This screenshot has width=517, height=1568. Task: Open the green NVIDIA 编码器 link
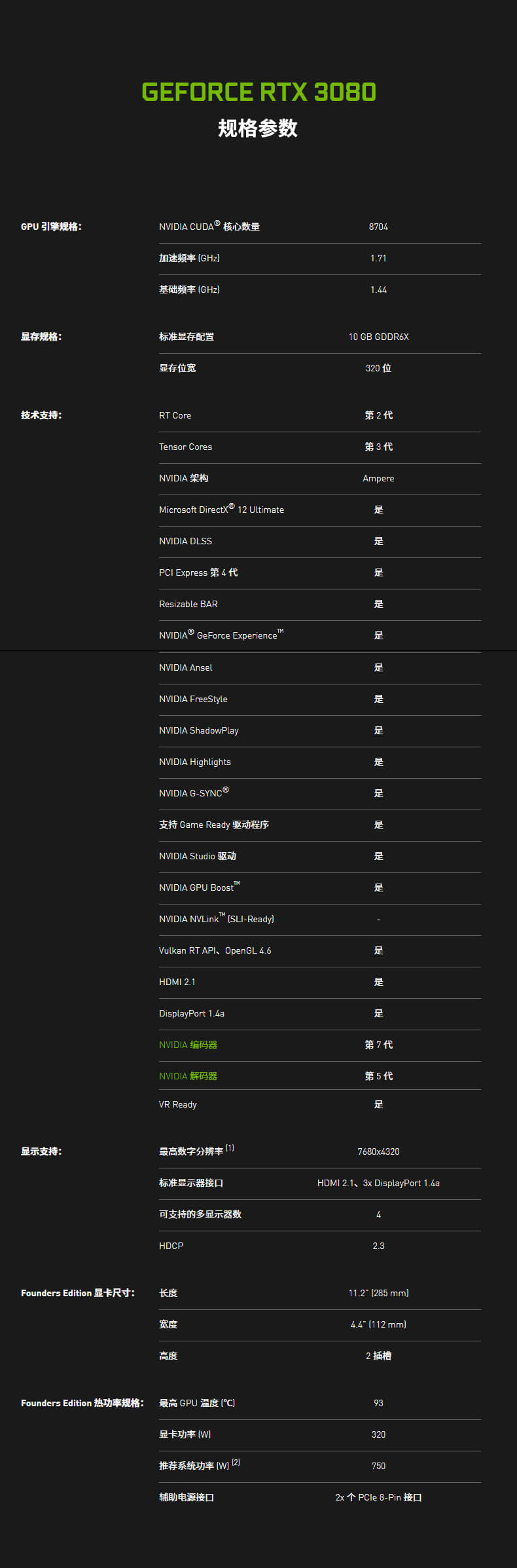click(188, 1045)
